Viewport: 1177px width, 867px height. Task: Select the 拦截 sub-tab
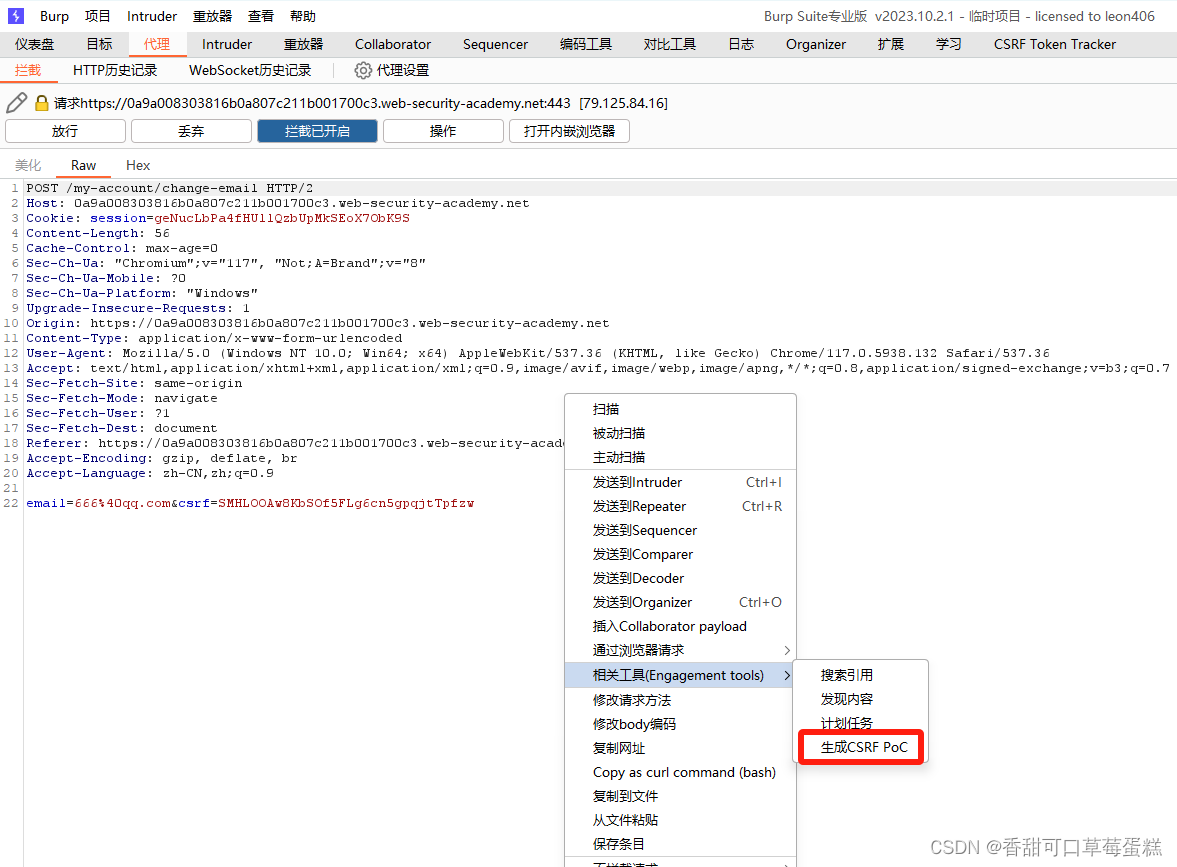tap(28, 71)
